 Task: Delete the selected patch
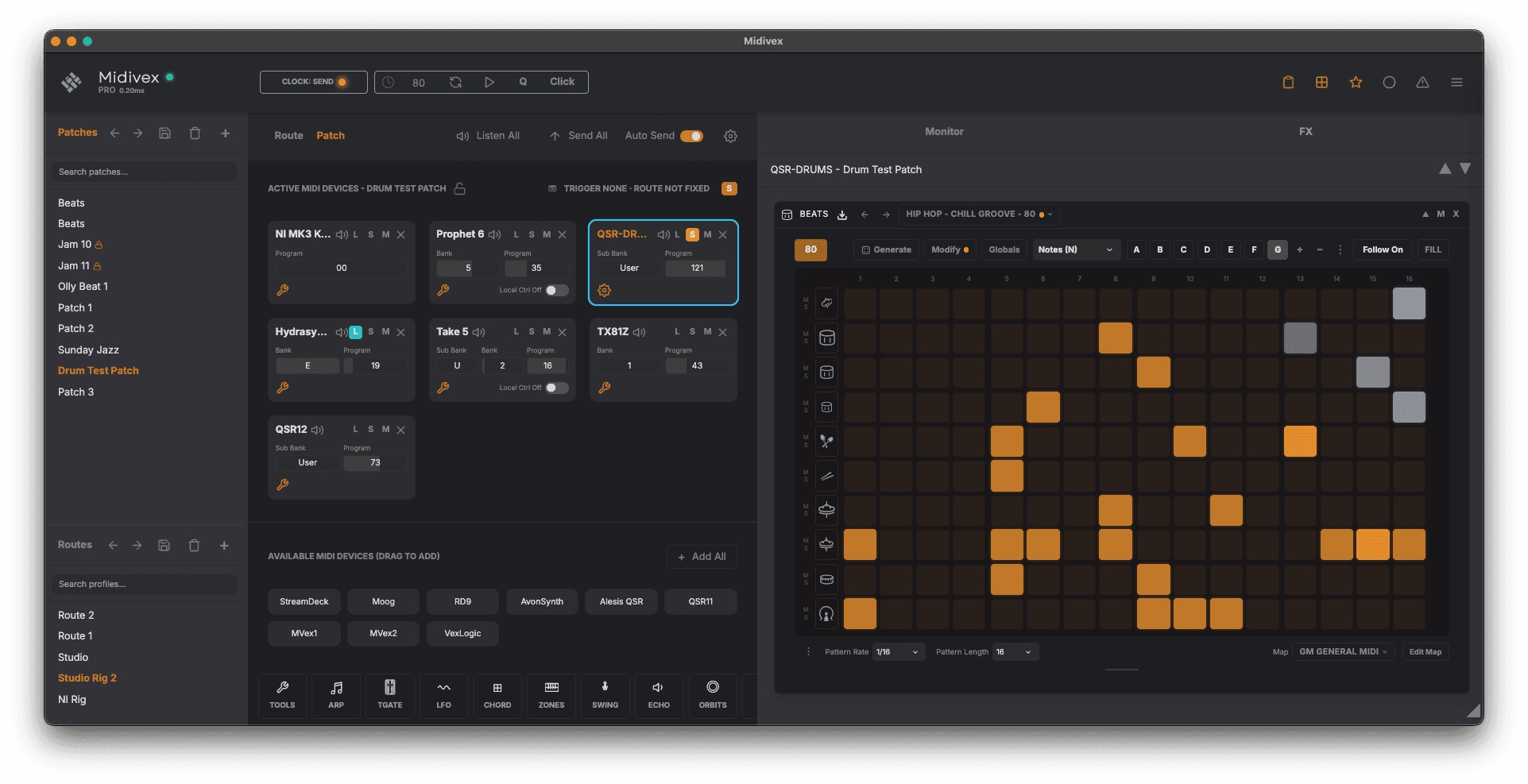coord(195,133)
